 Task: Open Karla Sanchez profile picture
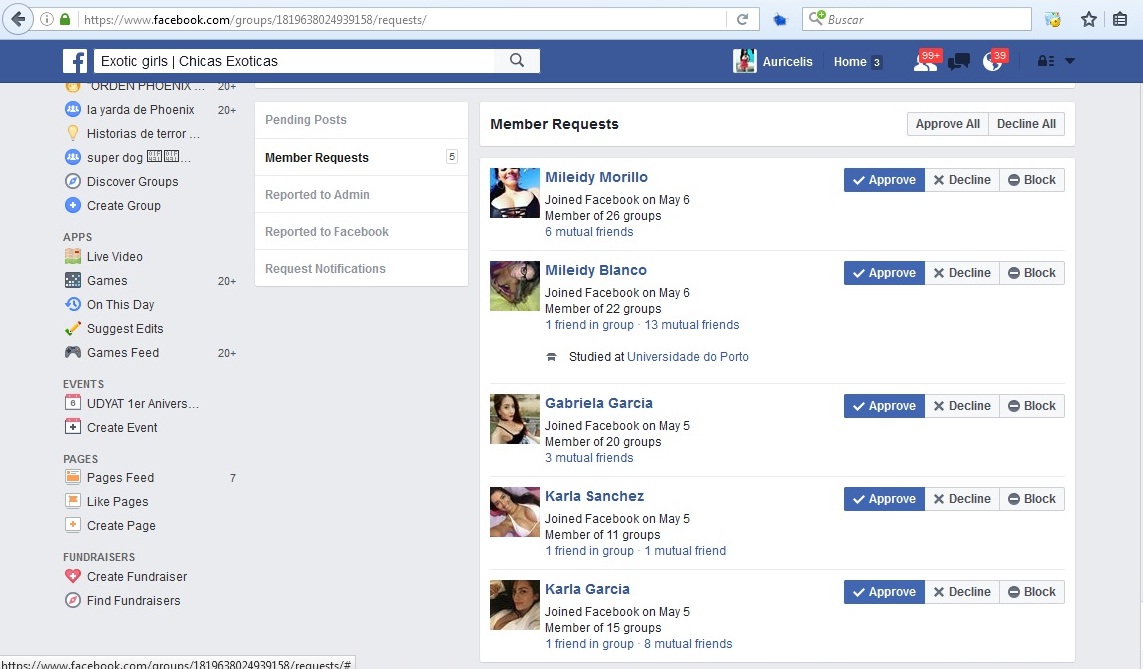click(515, 512)
